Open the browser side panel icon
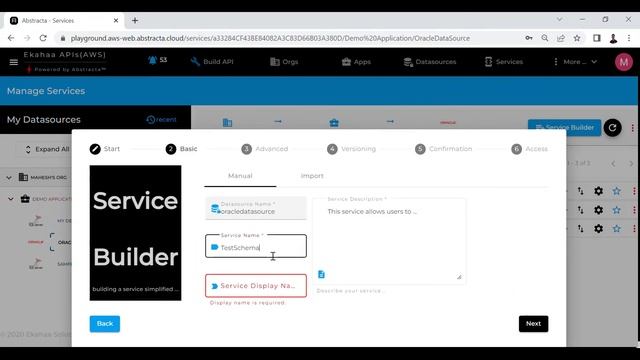This screenshot has height=360, width=640. pos(596,38)
